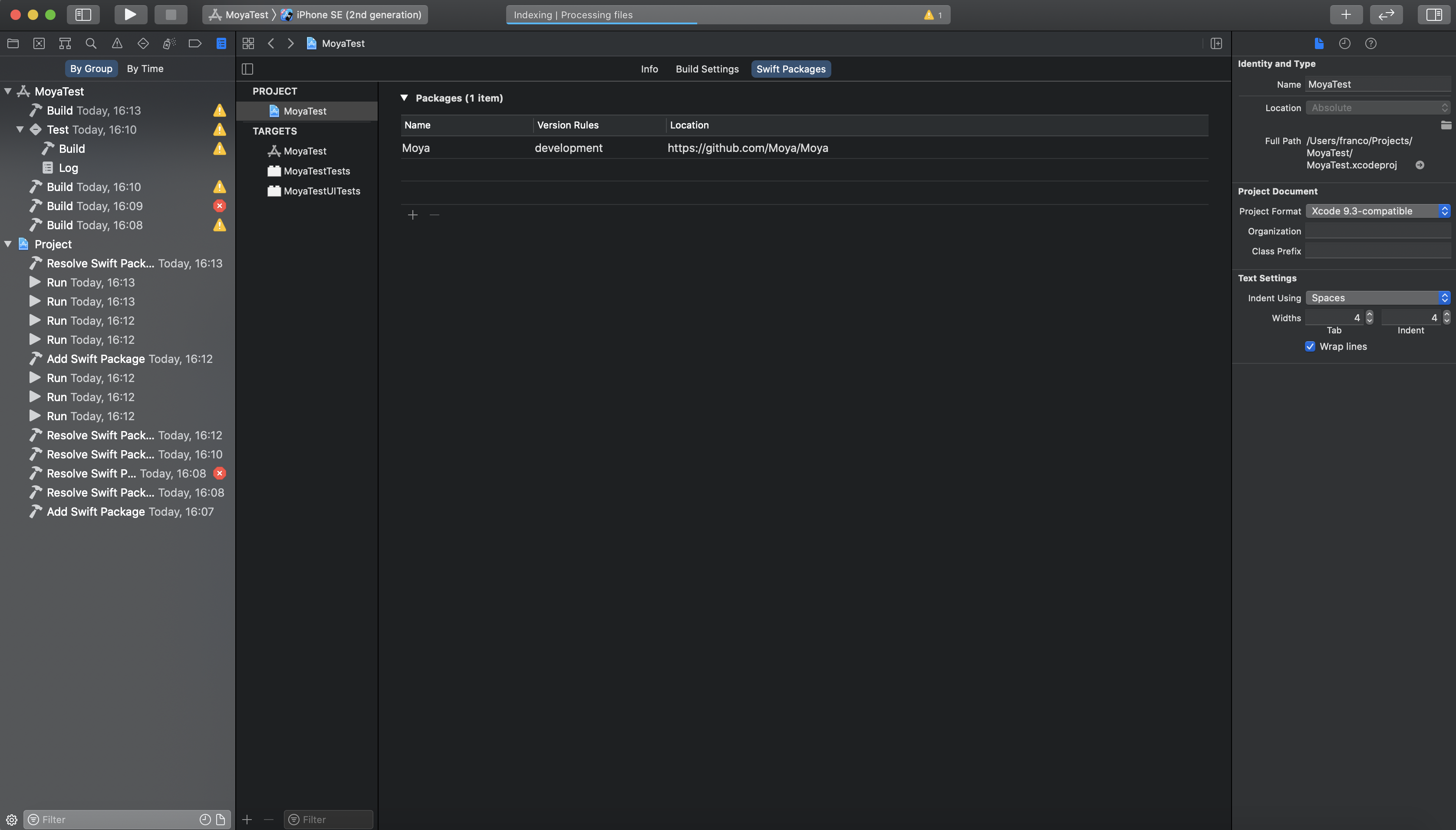Open the Breakpoint navigator icon
The image size is (1456, 830).
click(x=195, y=43)
